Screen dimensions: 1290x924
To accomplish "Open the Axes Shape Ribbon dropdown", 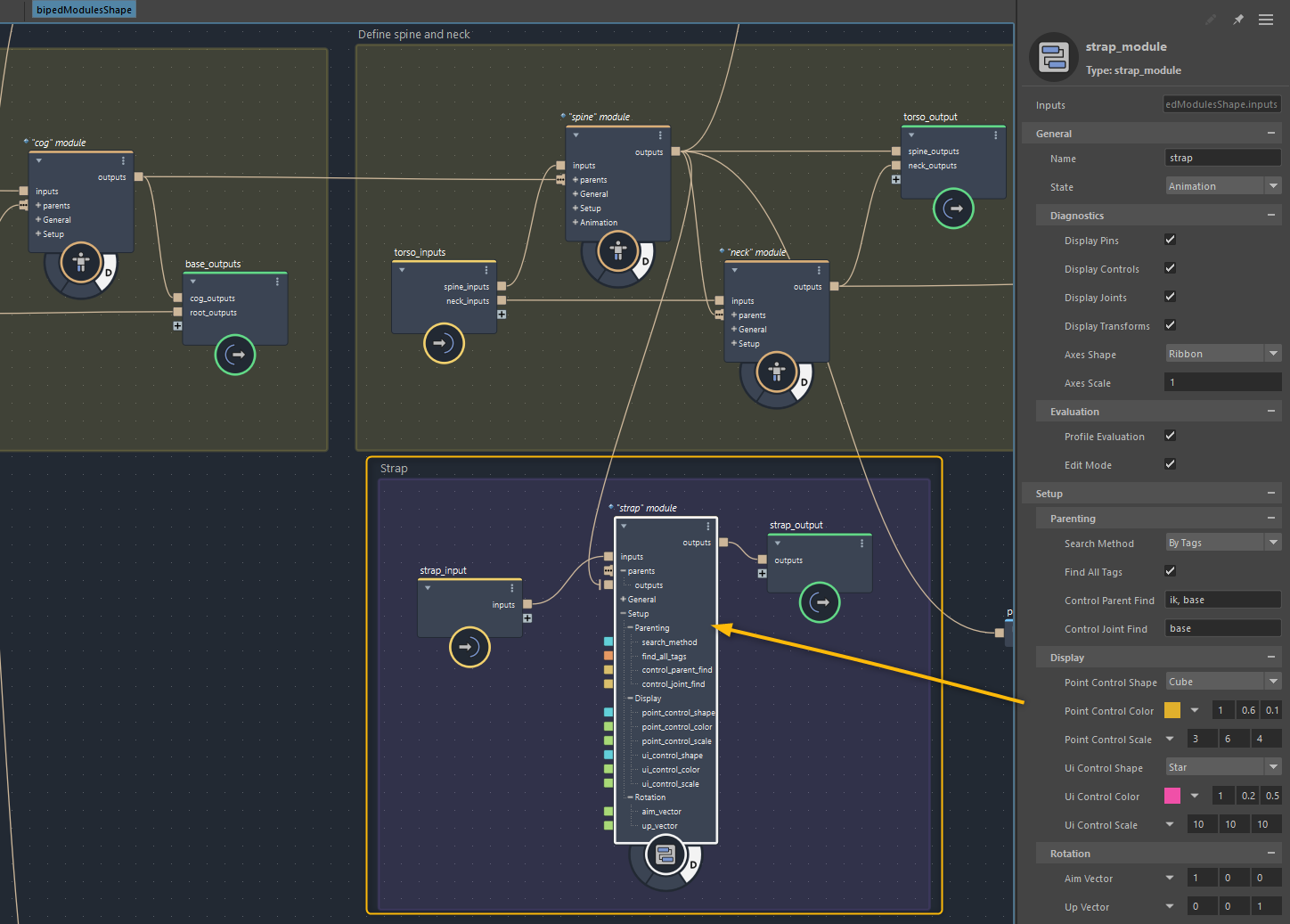I will tap(1222, 354).
